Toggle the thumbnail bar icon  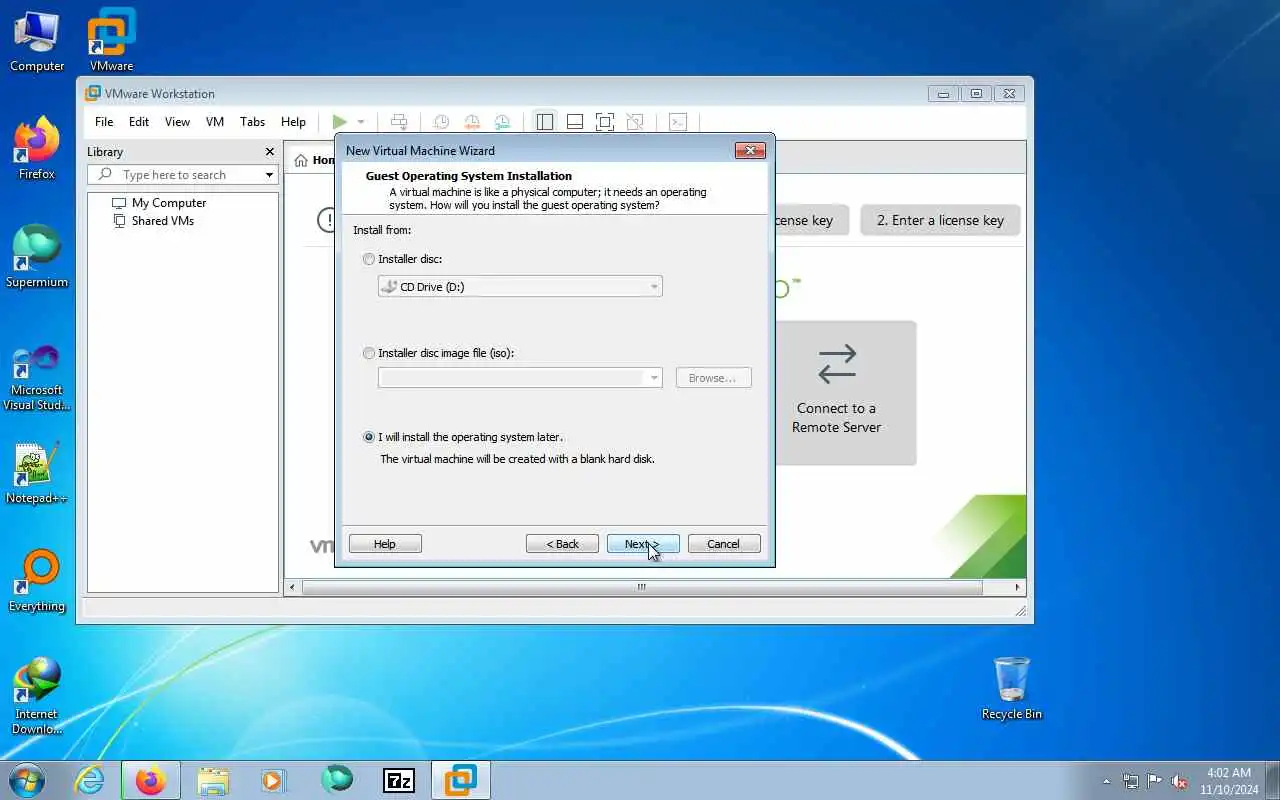[575, 122]
